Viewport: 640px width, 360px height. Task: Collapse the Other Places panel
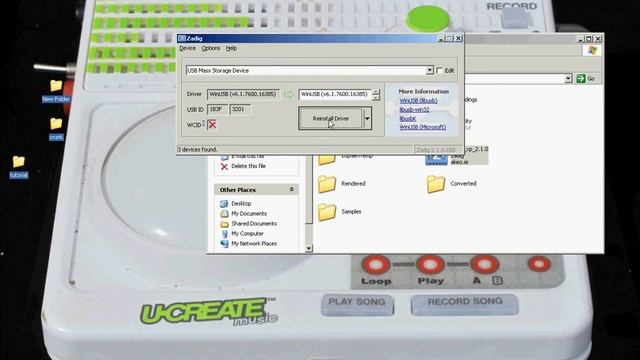pyautogui.click(x=291, y=190)
